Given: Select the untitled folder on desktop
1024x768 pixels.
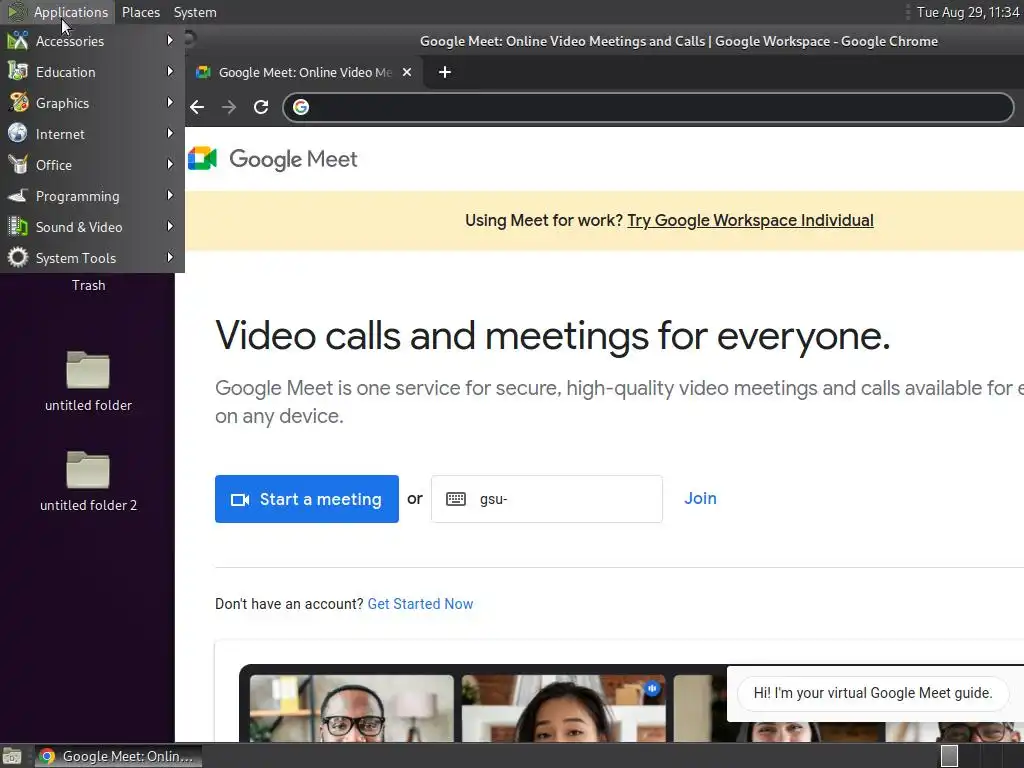Looking at the screenshot, I should click(88, 381).
